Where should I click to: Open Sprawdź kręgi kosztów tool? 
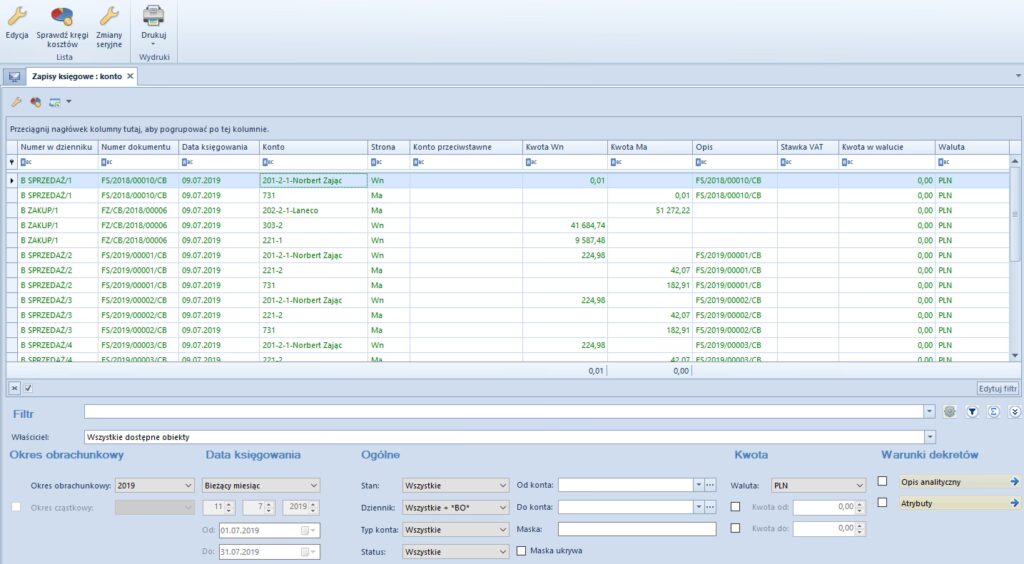coord(62,15)
